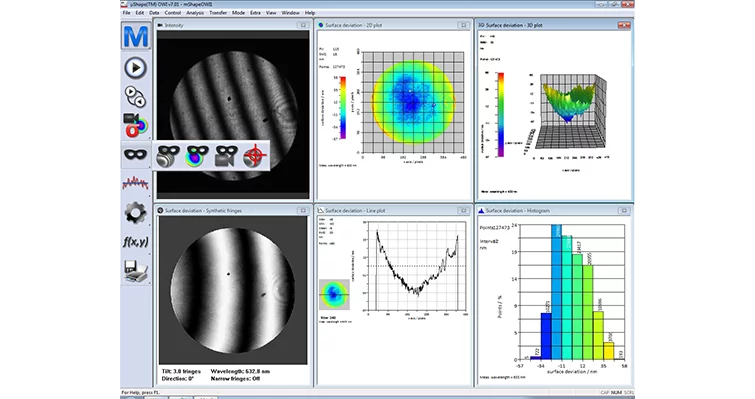Screen dimensions: 755x399
Task: Click the Histogram panel blue peak icon
Action: click(481, 210)
